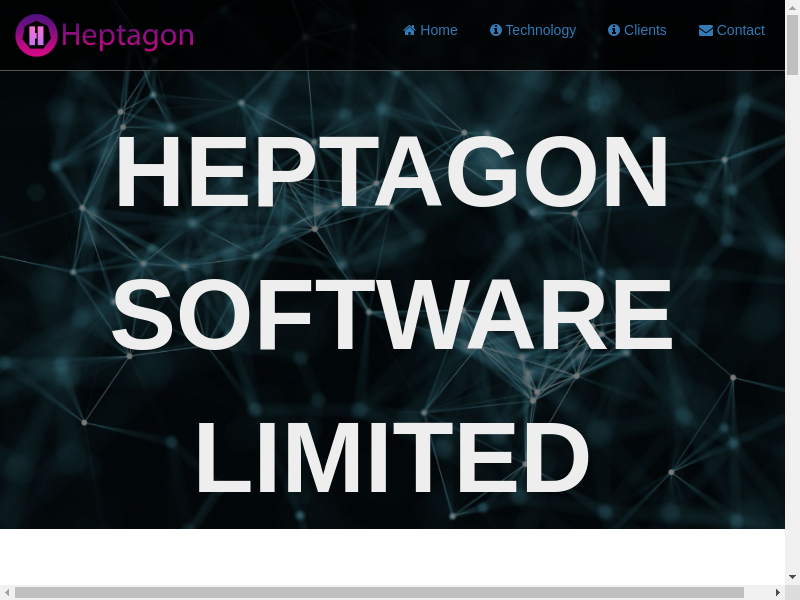Click the vertical scrollbar up arrow
The height and width of the screenshot is (600, 800).
[792, 7]
